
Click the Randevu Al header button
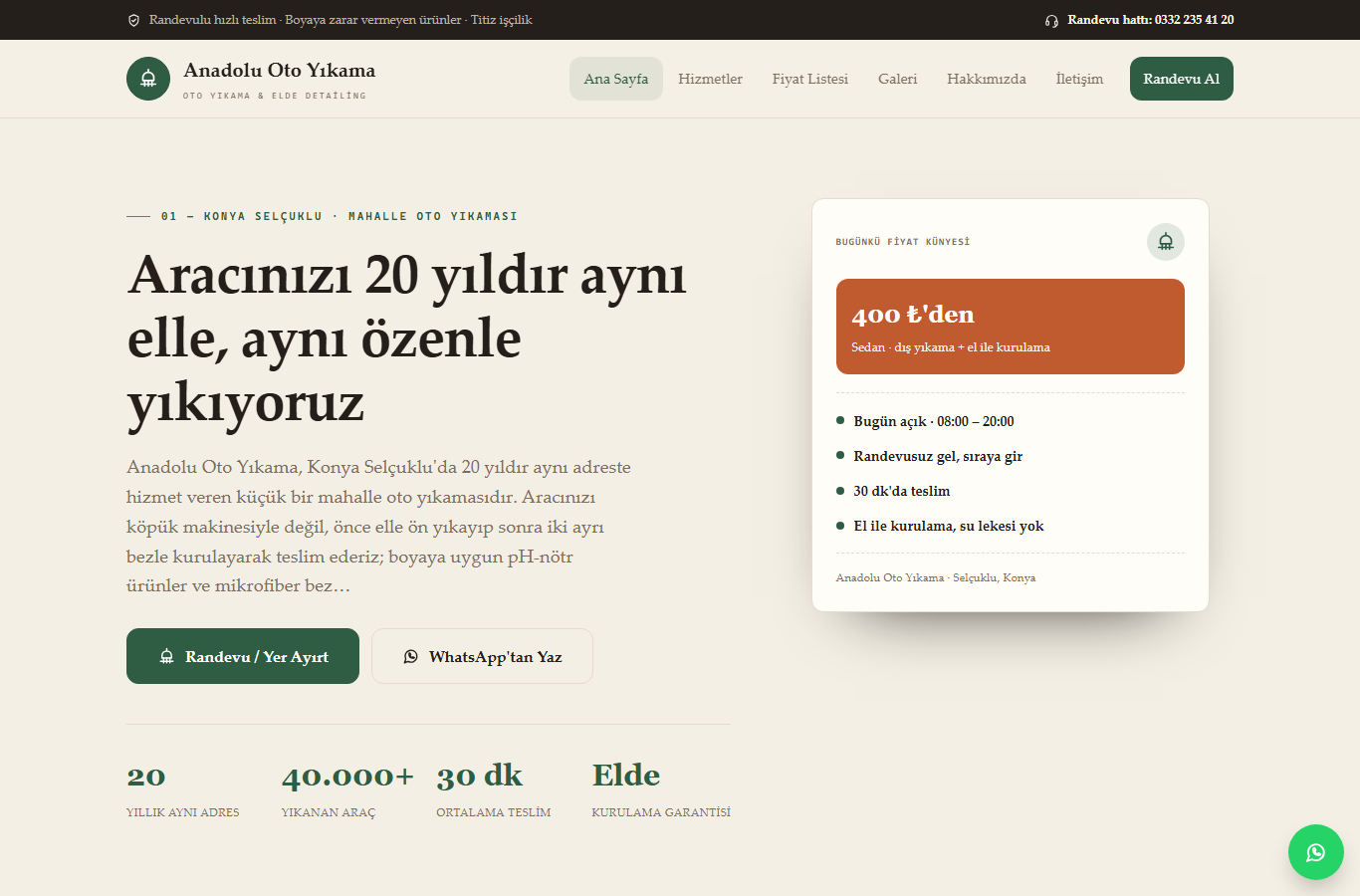pos(1182,79)
